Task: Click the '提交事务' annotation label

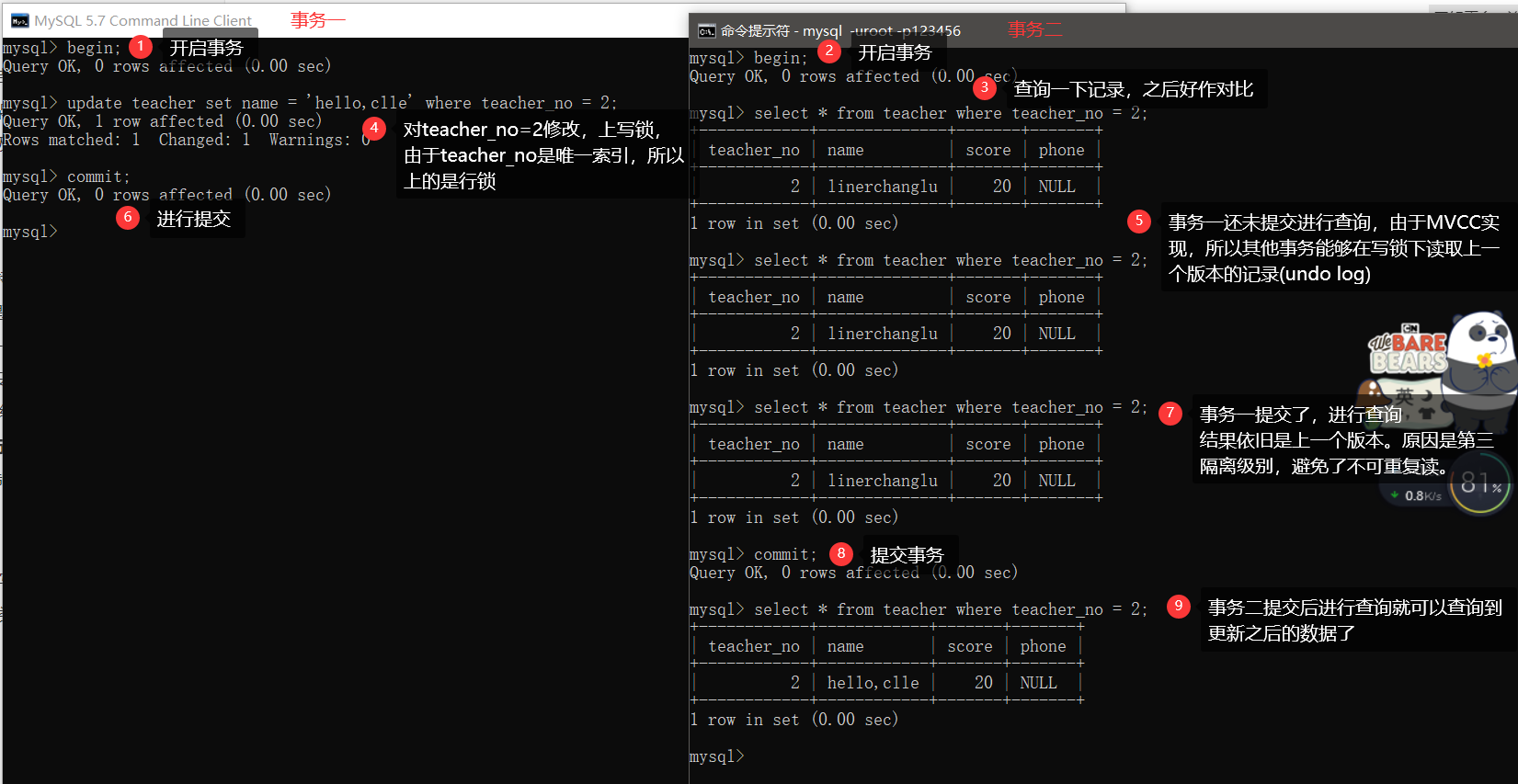Action: pos(907,555)
